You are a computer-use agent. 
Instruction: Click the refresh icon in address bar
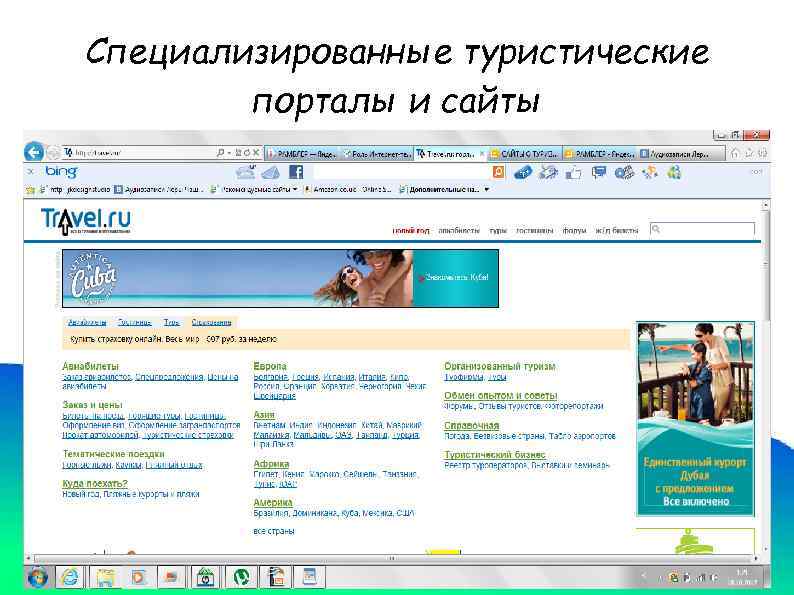point(247,152)
